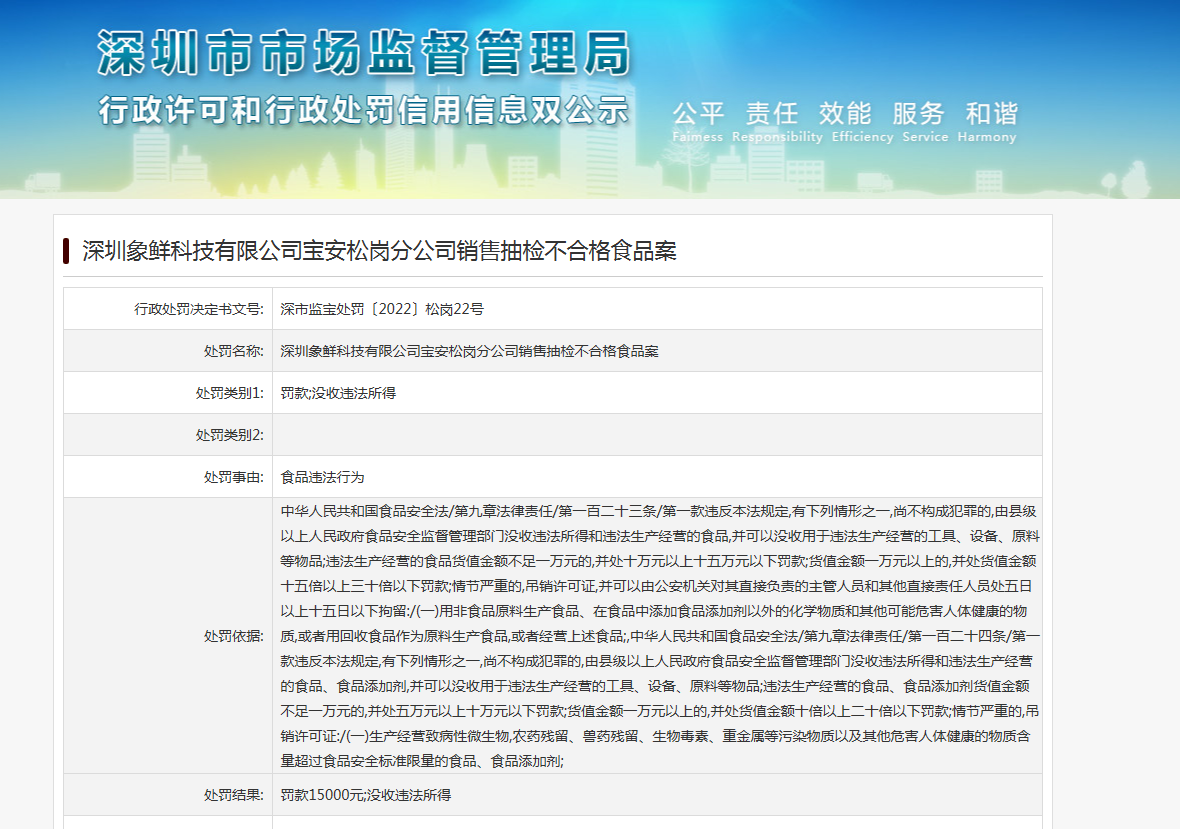Click the 处罚依据 legal basis paragraph
This screenshot has height=829, width=1180.
tap(659, 636)
